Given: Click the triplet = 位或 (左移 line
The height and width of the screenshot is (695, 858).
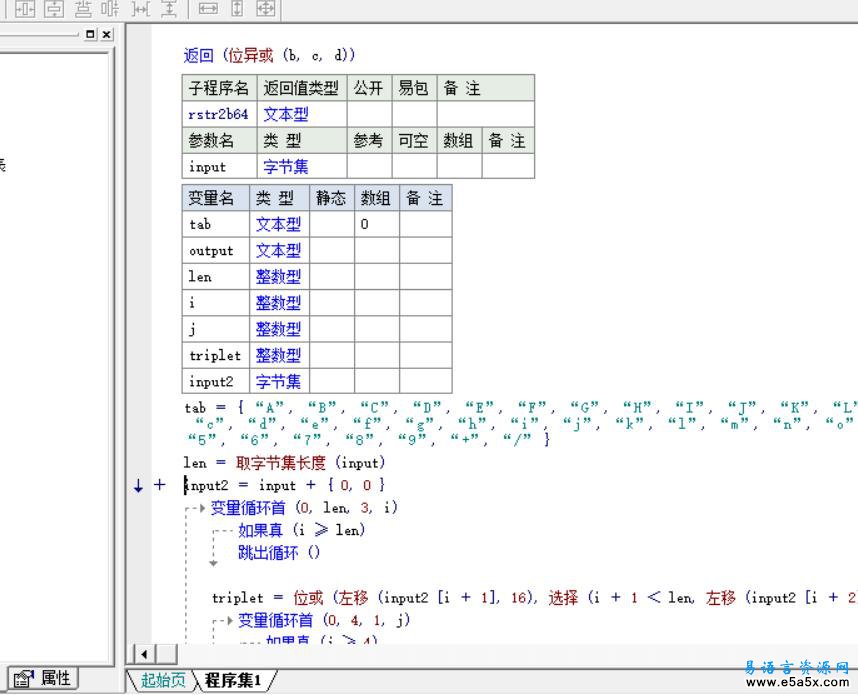Looking at the screenshot, I should (534, 598).
